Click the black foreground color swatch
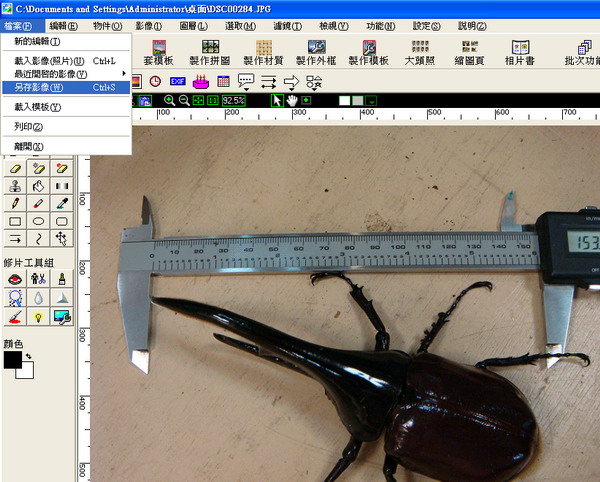The height and width of the screenshot is (482, 600). (12, 361)
